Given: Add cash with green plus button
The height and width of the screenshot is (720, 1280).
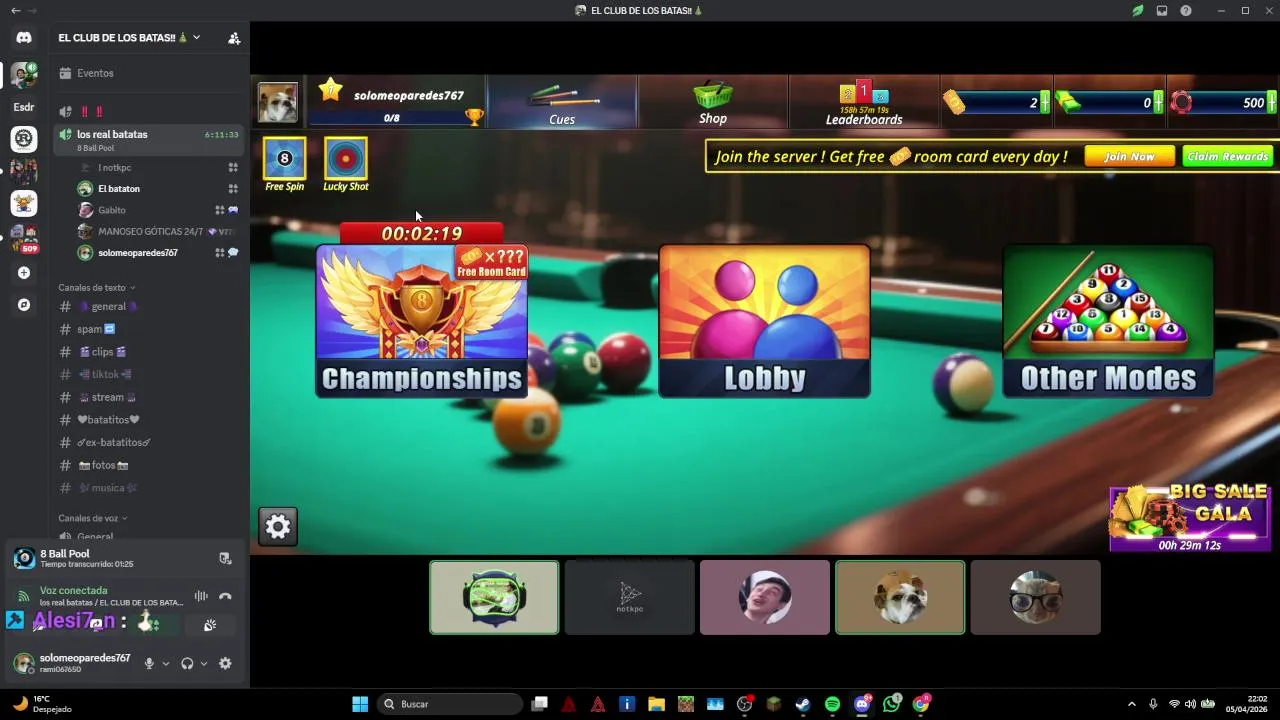Looking at the screenshot, I should click(1158, 102).
